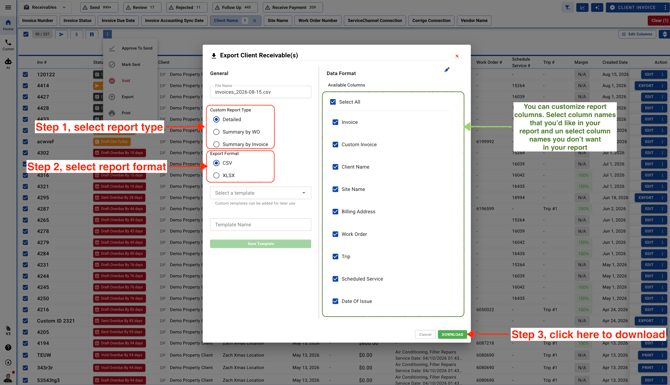Click the Save Template button

pyautogui.click(x=261, y=244)
